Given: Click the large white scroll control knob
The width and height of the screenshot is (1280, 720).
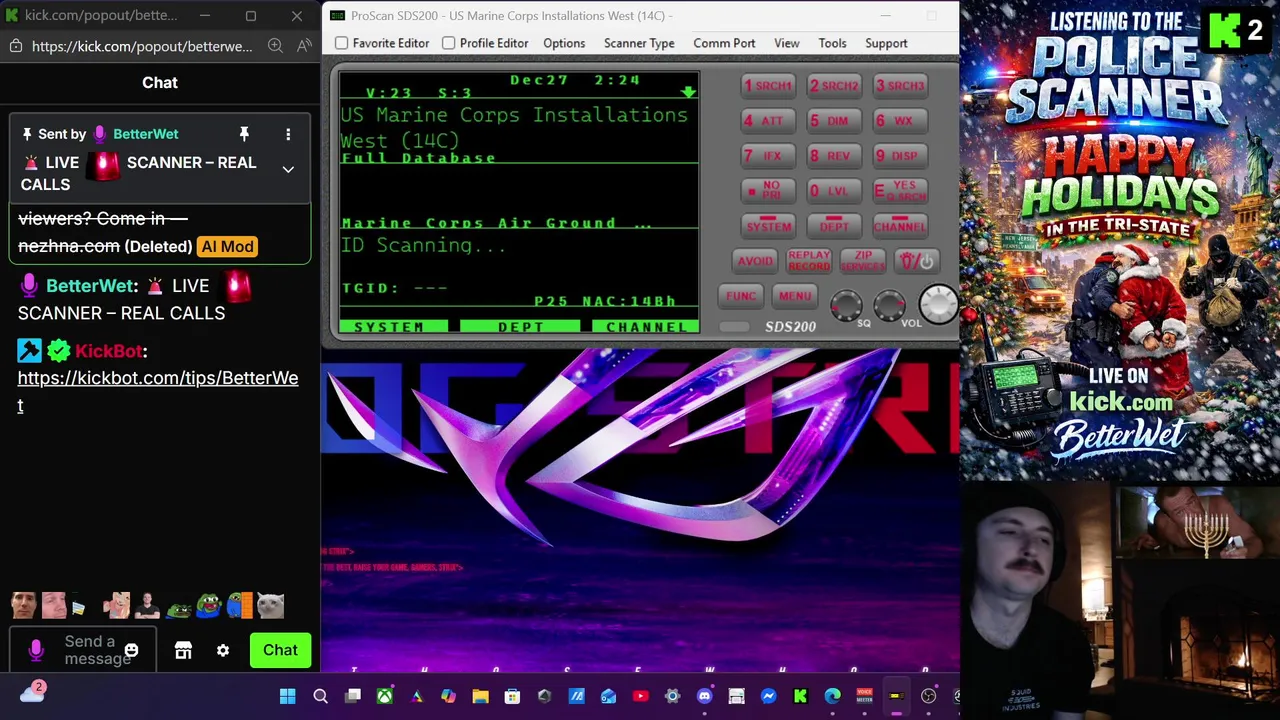Looking at the screenshot, I should pos(939,304).
